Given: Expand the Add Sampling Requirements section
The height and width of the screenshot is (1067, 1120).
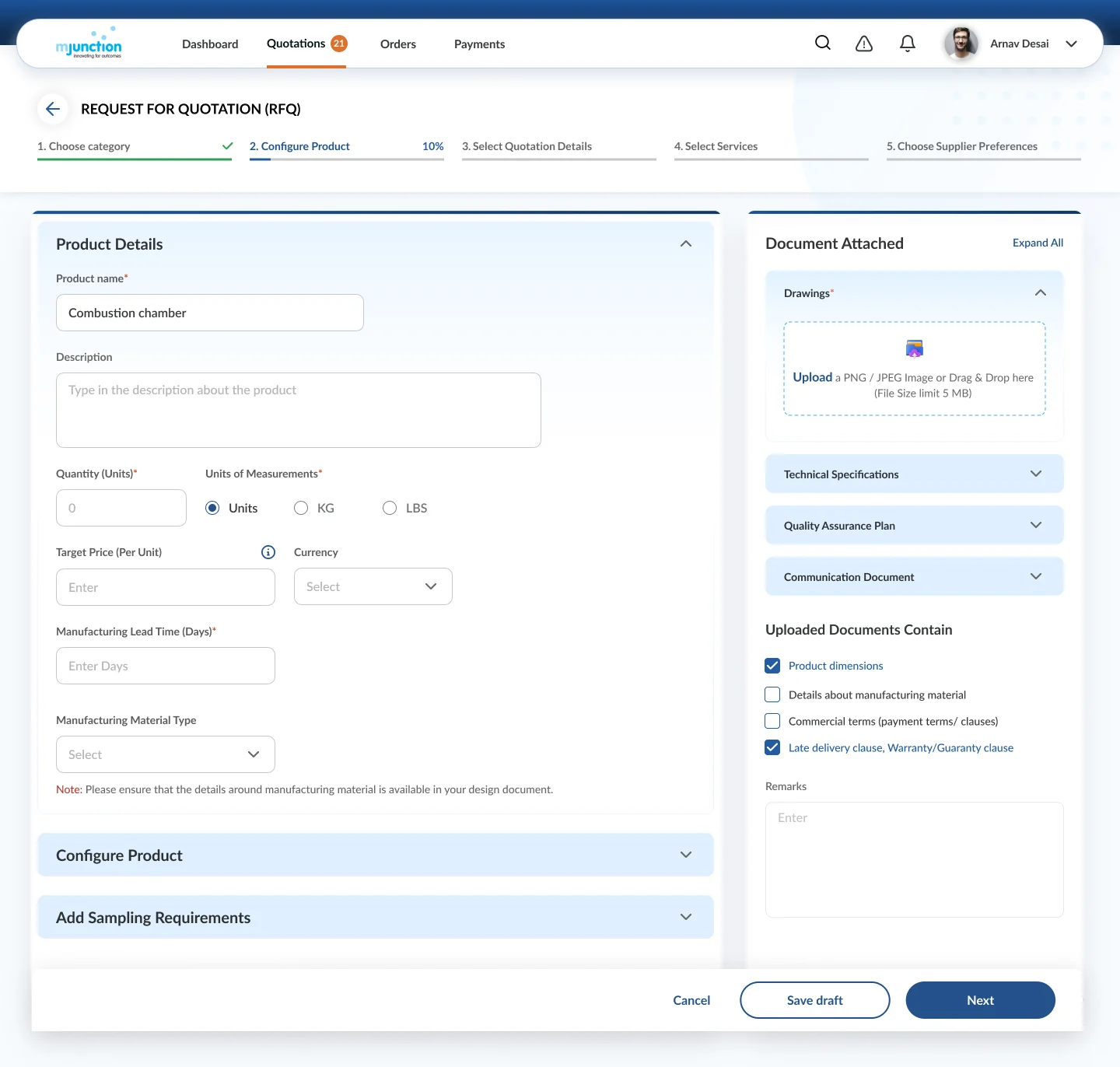Looking at the screenshot, I should (376, 917).
